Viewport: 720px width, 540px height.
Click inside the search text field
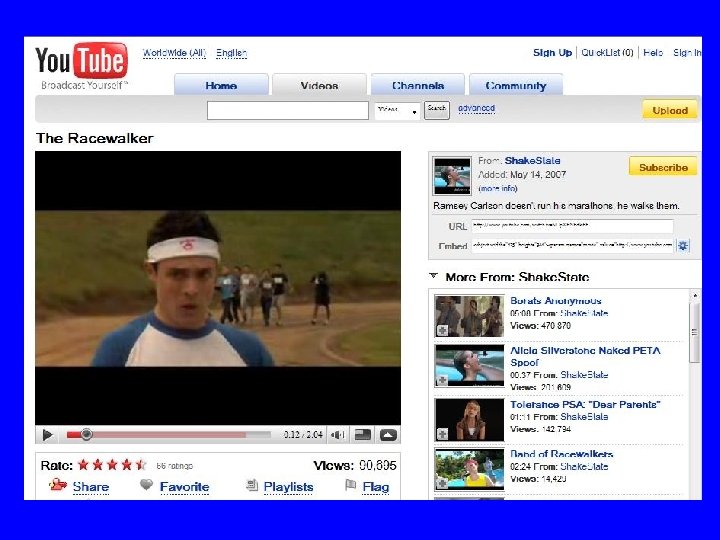[287, 111]
